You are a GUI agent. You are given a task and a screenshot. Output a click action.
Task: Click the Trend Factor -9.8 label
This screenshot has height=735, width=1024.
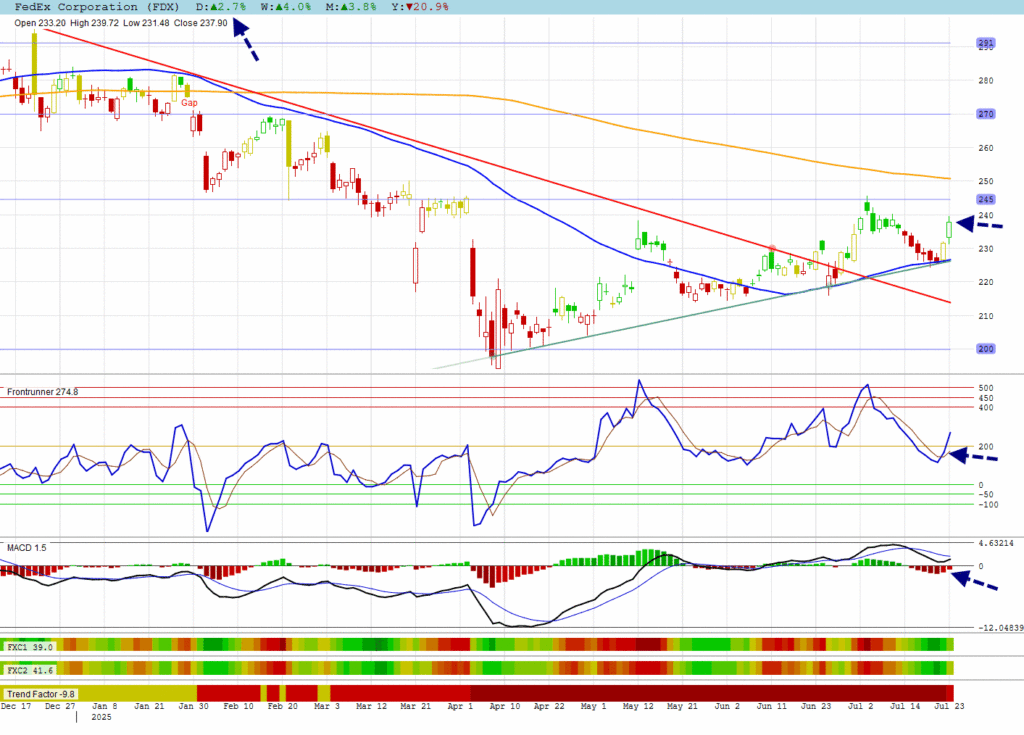[x=41, y=694]
